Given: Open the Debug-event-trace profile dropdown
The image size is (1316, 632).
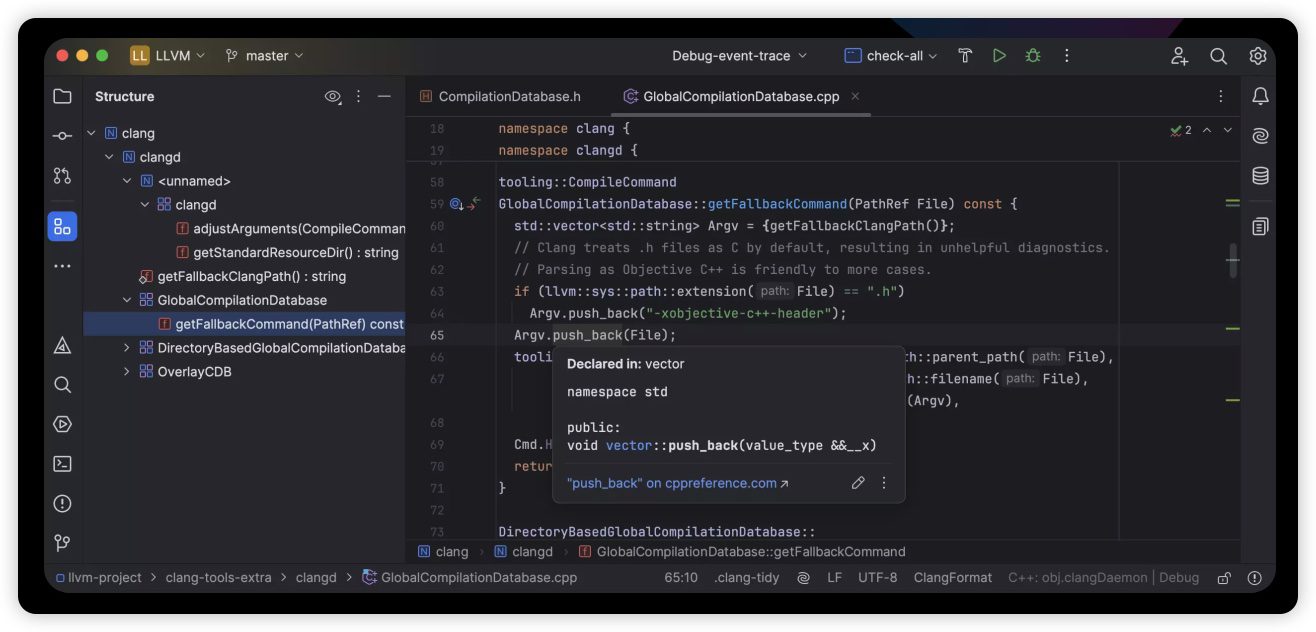Looking at the screenshot, I should click(x=739, y=56).
